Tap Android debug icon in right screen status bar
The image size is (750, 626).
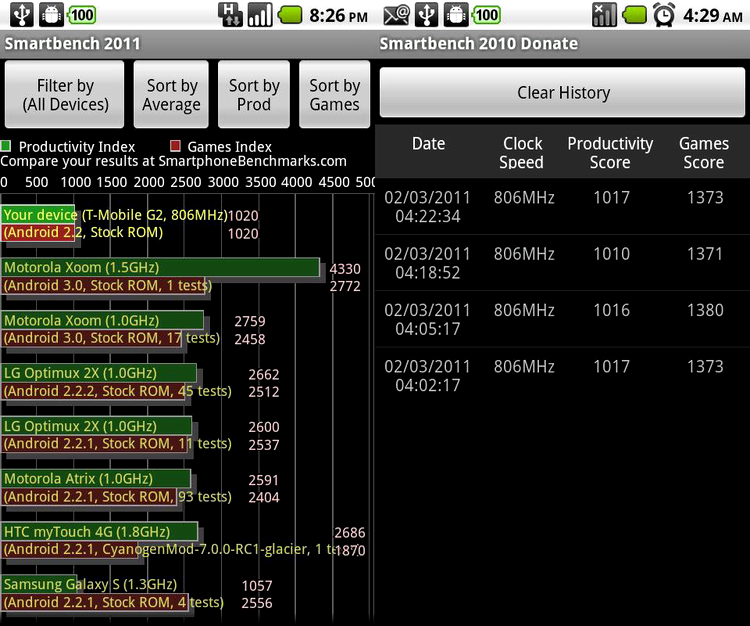(456, 15)
